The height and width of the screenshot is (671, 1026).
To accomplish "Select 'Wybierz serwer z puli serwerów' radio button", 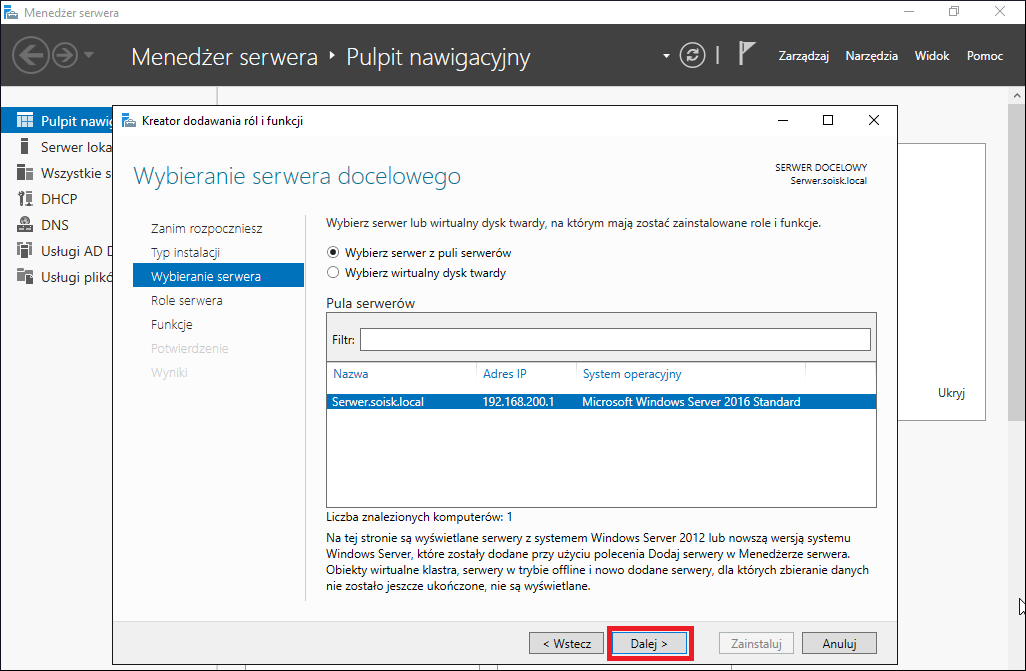I will pos(333,252).
